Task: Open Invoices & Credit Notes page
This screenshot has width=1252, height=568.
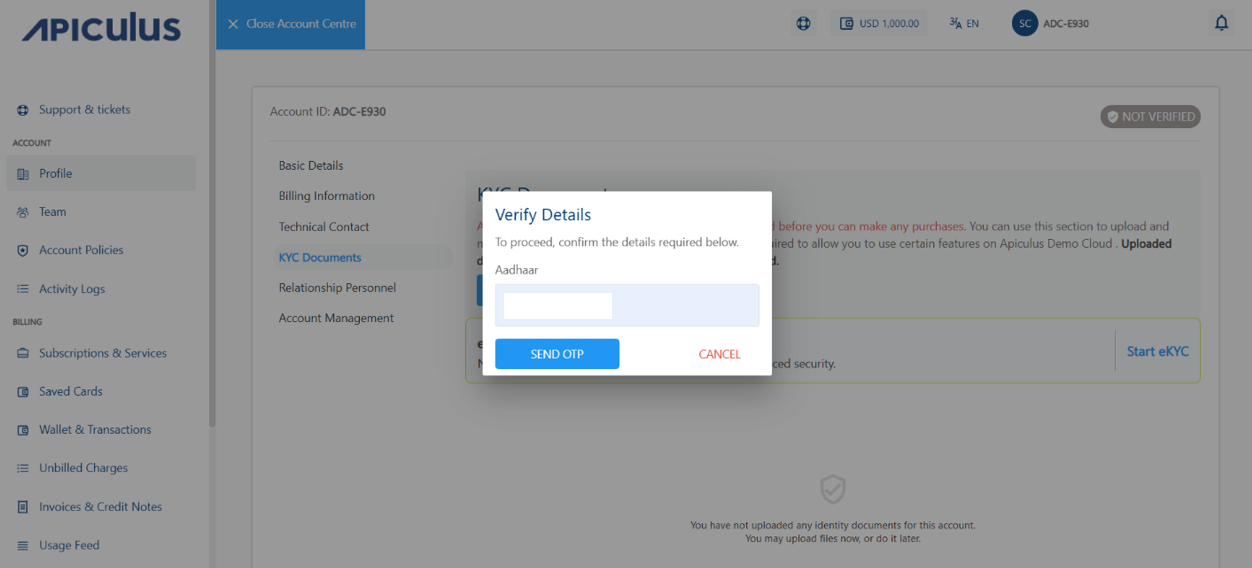Action: [x=100, y=507]
